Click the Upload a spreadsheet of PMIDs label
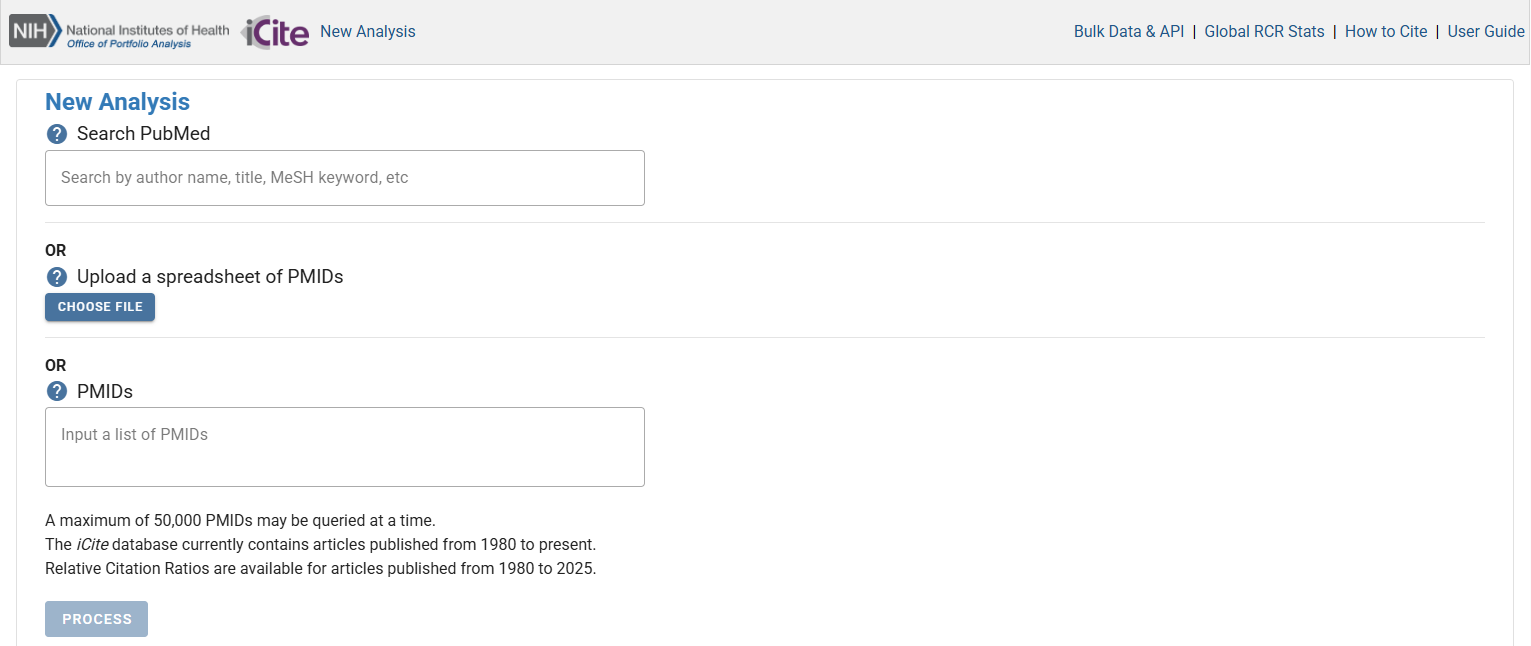Screen dimensions: 1531x646 coord(210,276)
